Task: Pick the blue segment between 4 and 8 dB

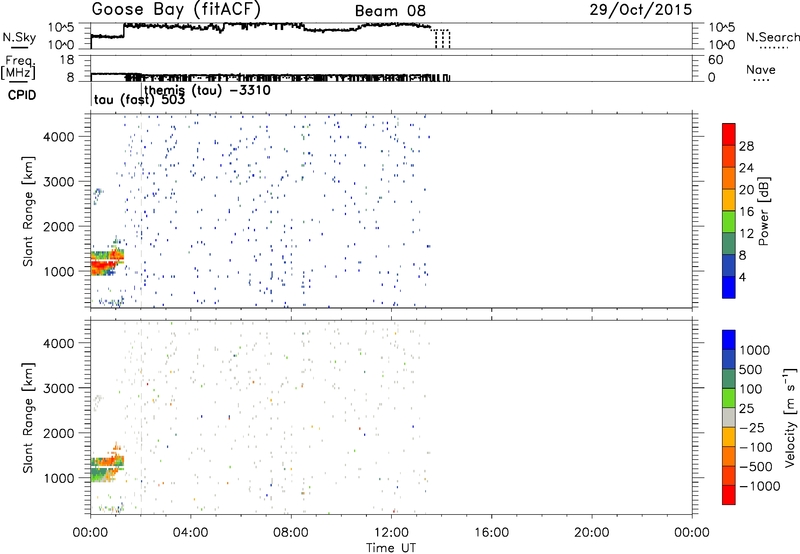Action: click(x=729, y=265)
